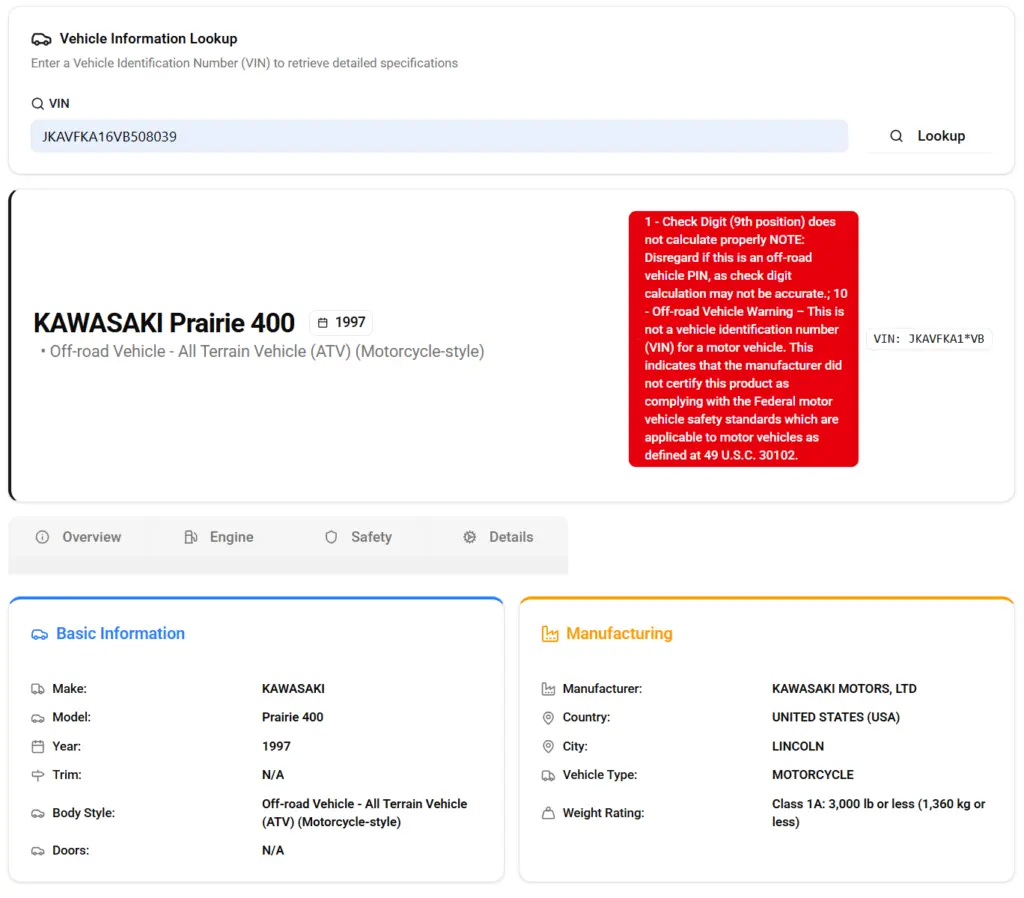Click the calendar icon in the 1997 badge
Image resolution: width=1024 pixels, height=898 pixels.
click(x=322, y=323)
